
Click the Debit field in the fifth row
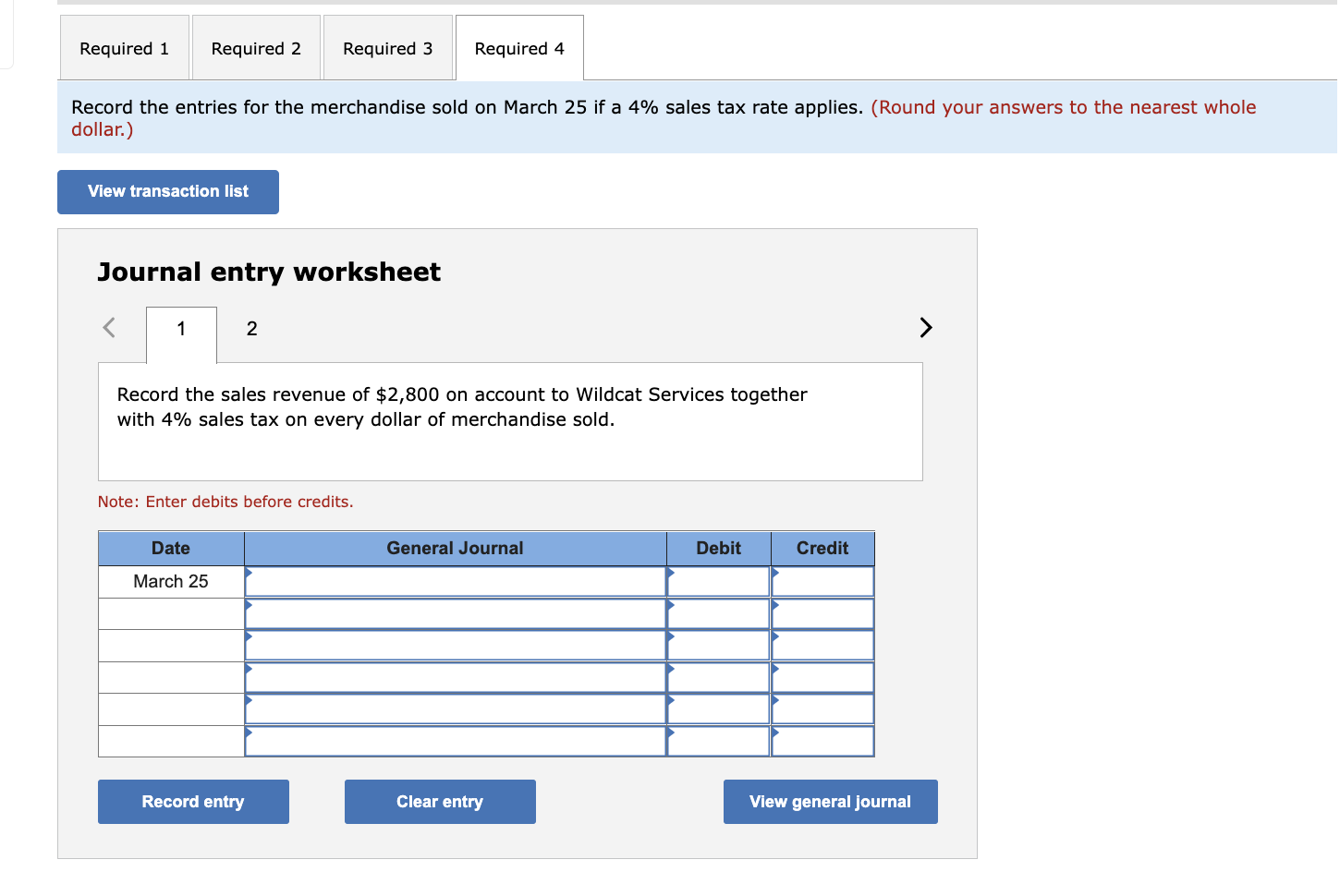pos(719,709)
